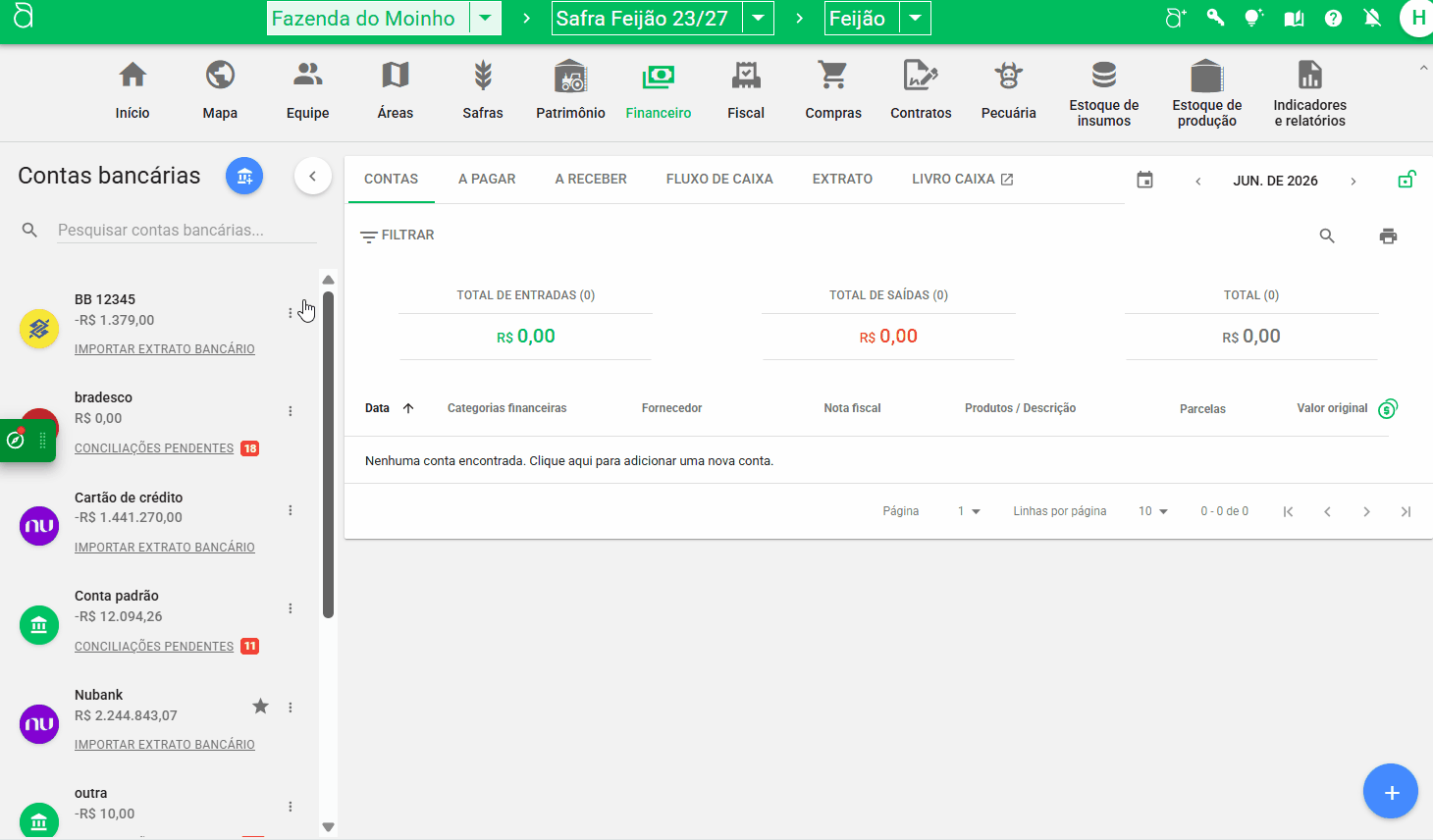Click the print icon
This screenshot has height=840, width=1433.
[x=1388, y=236]
